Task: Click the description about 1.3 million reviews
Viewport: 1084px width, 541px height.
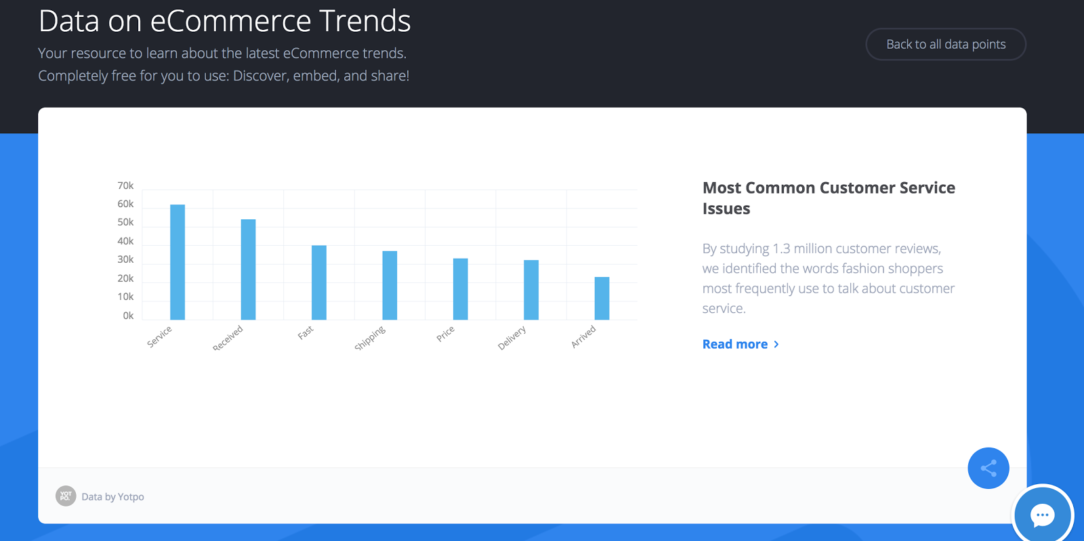Action: coord(828,278)
